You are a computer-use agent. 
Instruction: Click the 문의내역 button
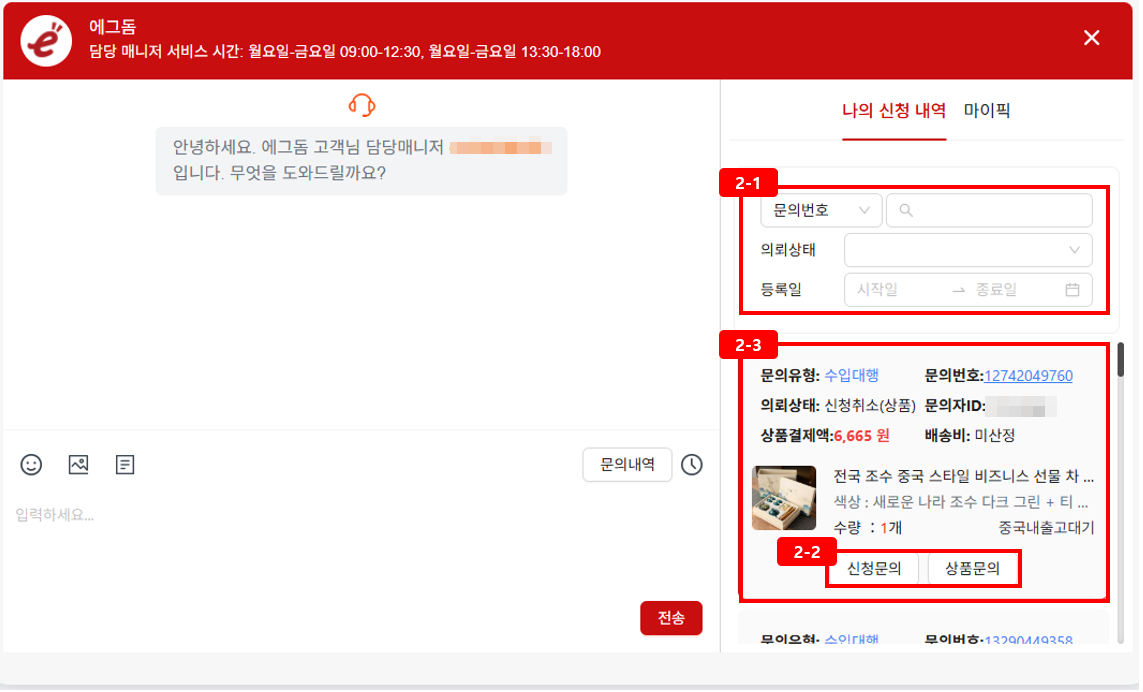tap(627, 465)
